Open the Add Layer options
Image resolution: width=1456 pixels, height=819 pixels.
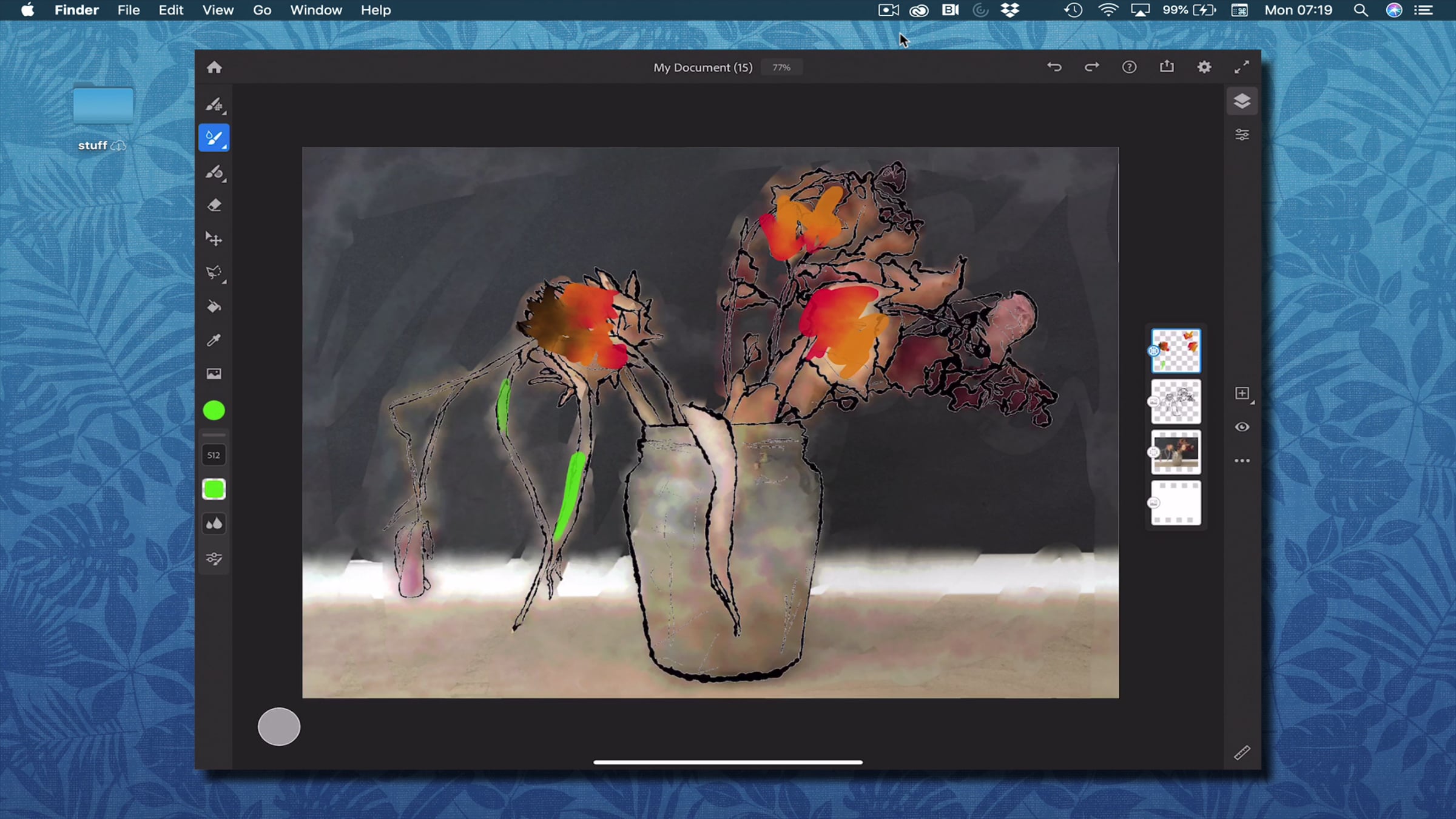[1243, 394]
